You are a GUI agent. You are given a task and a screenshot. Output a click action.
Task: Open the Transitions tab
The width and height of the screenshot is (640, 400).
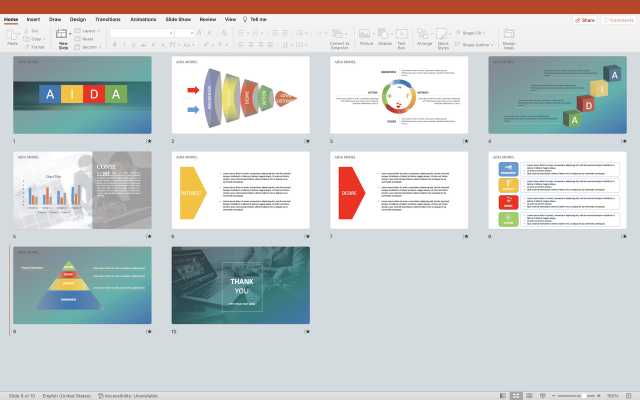[107, 19]
